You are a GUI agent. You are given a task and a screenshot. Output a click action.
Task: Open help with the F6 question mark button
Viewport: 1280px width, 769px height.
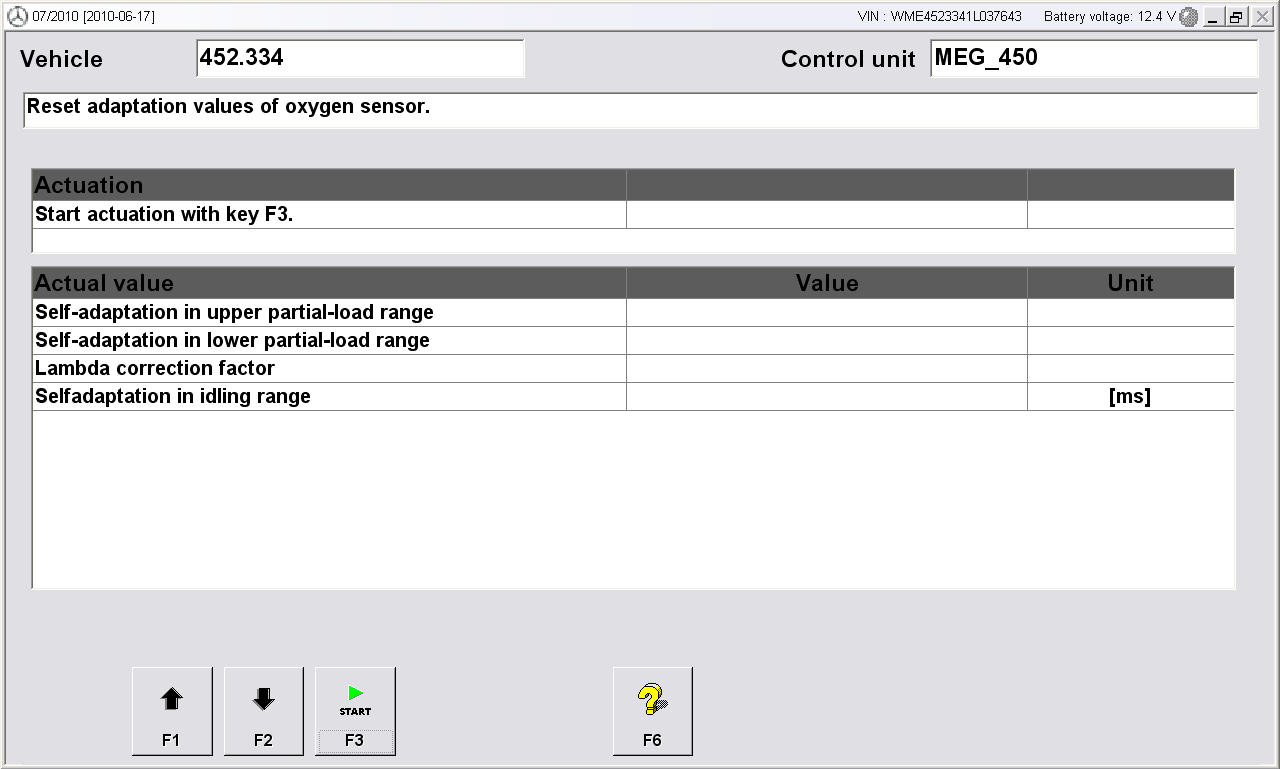pos(652,711)
